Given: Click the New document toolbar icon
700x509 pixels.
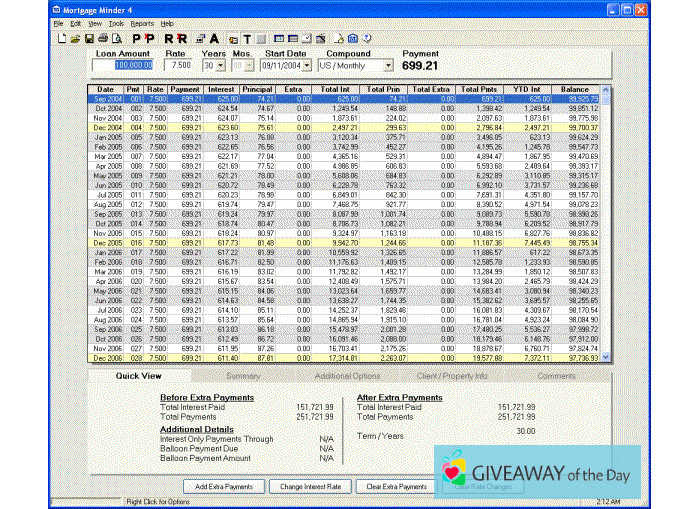Looking at the screenshot, I should click(x=61, y=37).
